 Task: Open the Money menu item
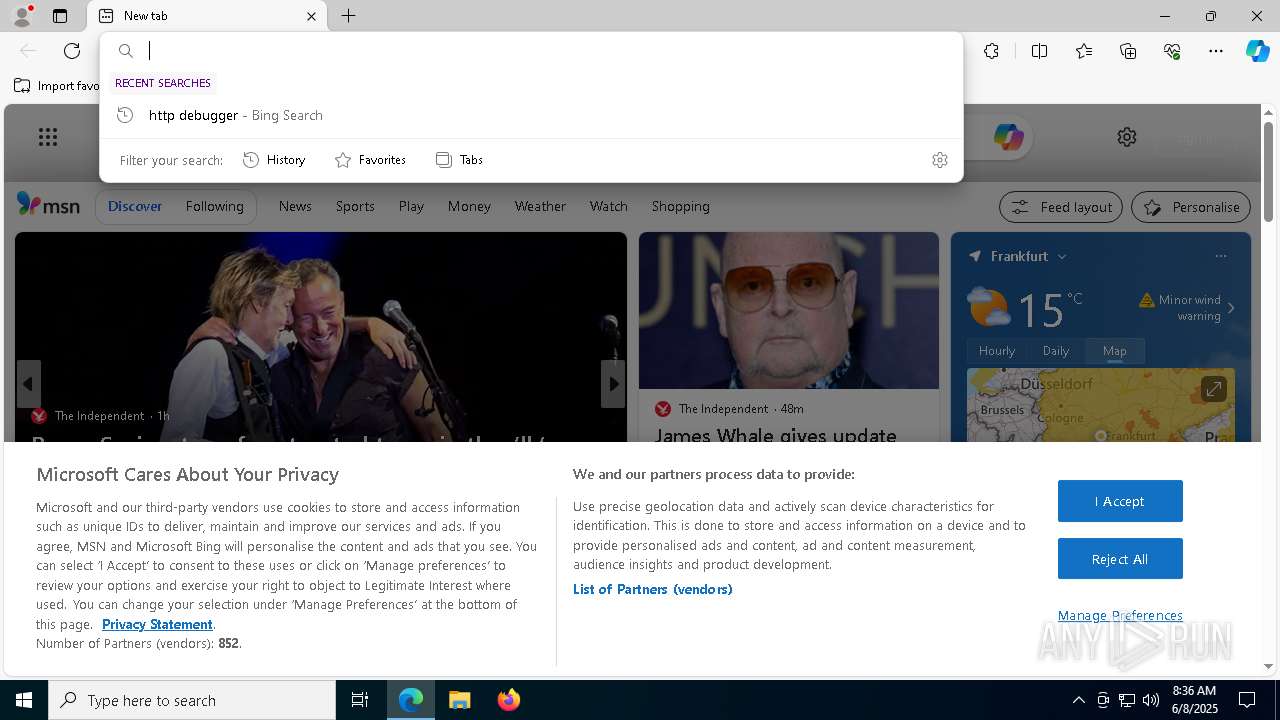pos(469,206)
